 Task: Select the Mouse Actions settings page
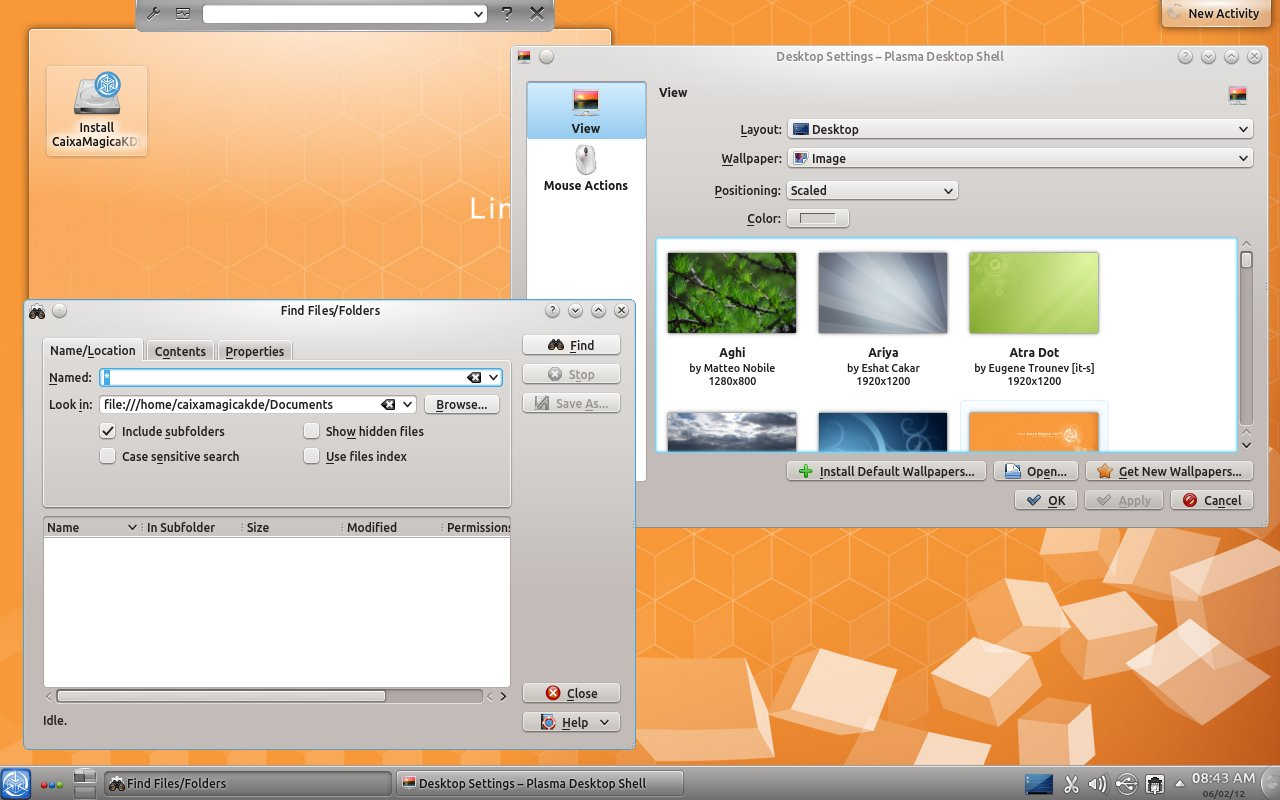coord(586,168)
